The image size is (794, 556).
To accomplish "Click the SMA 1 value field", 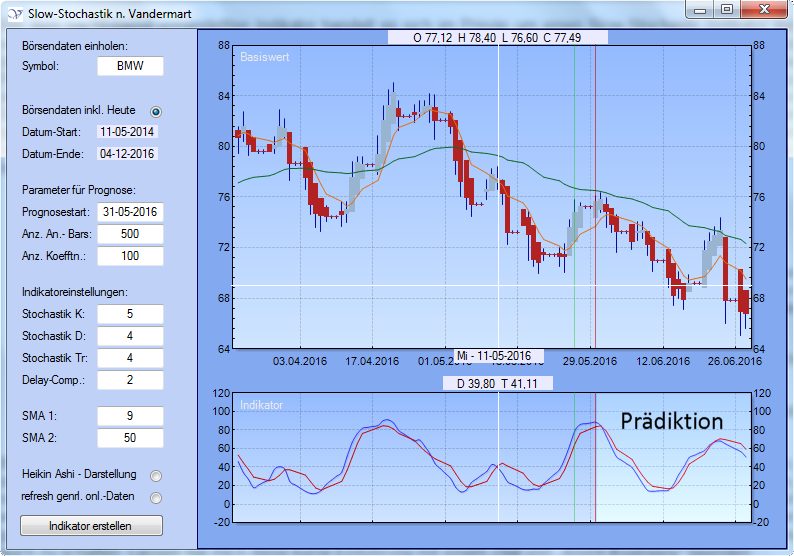I will pyautogui.click(x=130, y=415).
